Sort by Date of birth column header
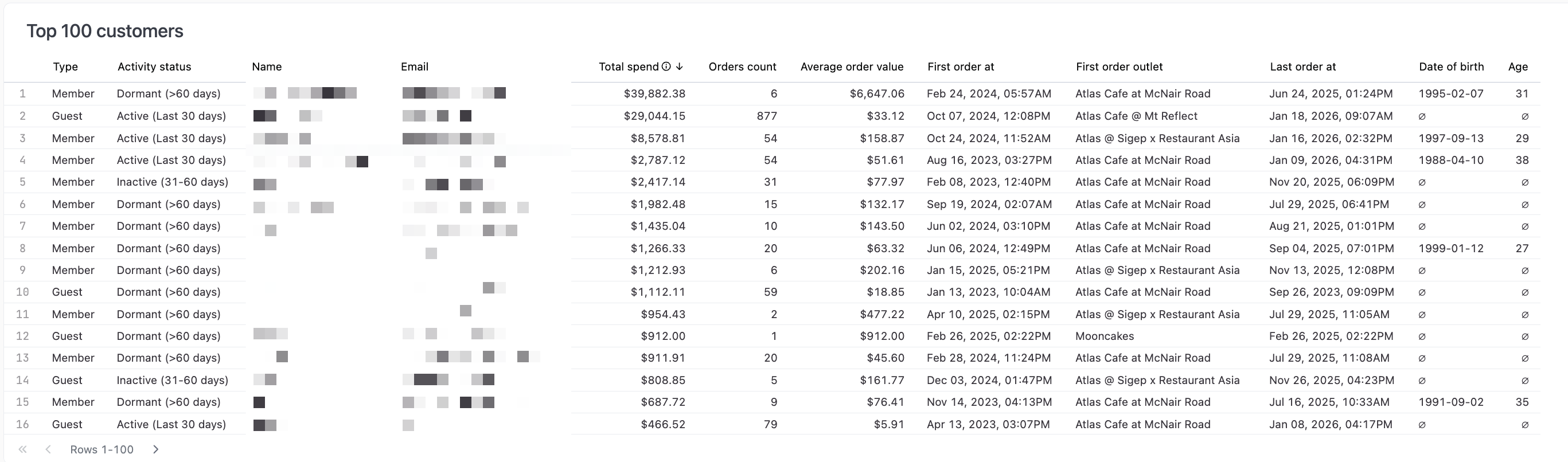The width and height of the screenshot is (1568, 462). [1451, 67]
